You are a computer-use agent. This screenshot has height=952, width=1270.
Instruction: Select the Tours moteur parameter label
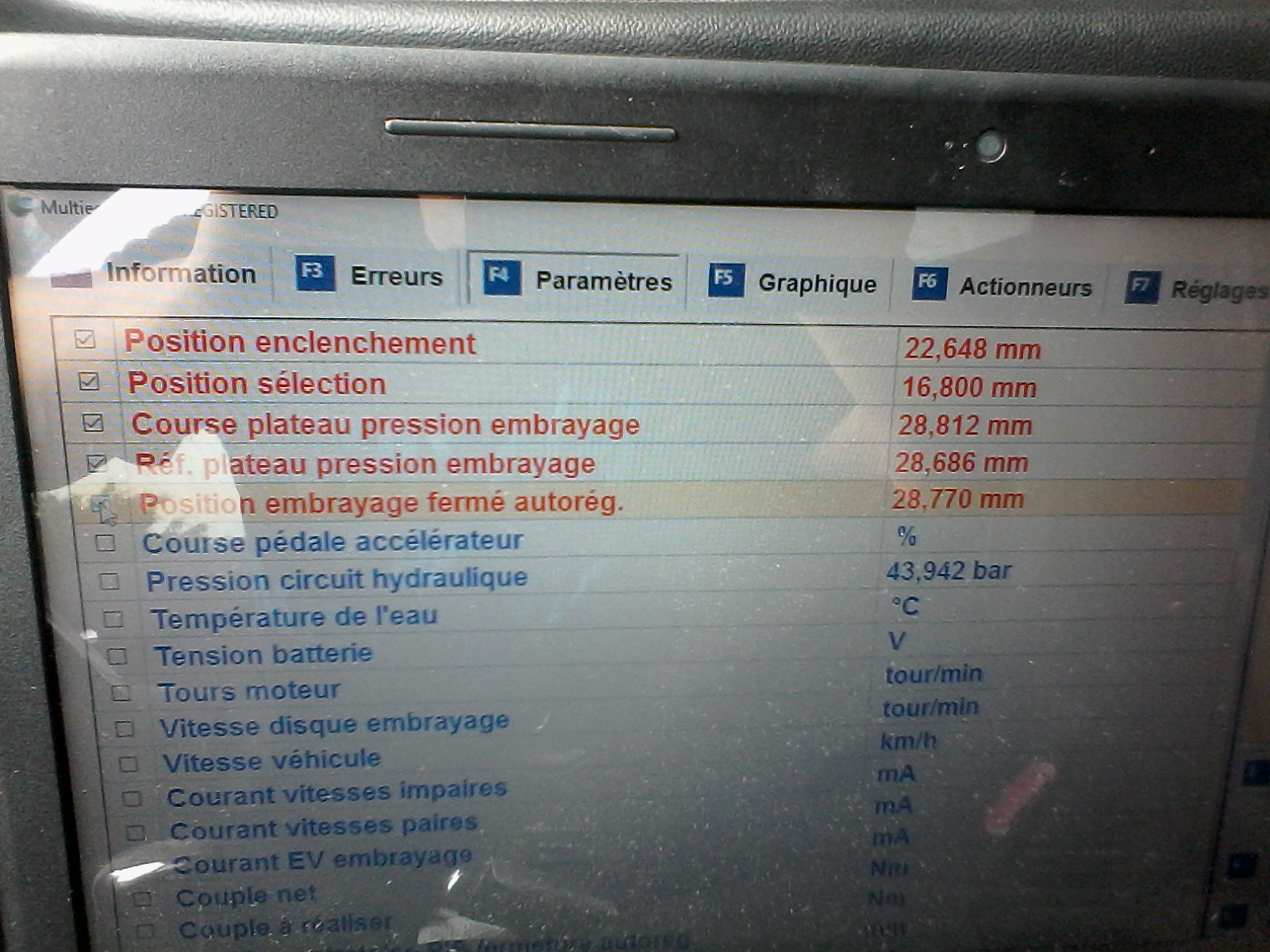(x=248, y=692)
